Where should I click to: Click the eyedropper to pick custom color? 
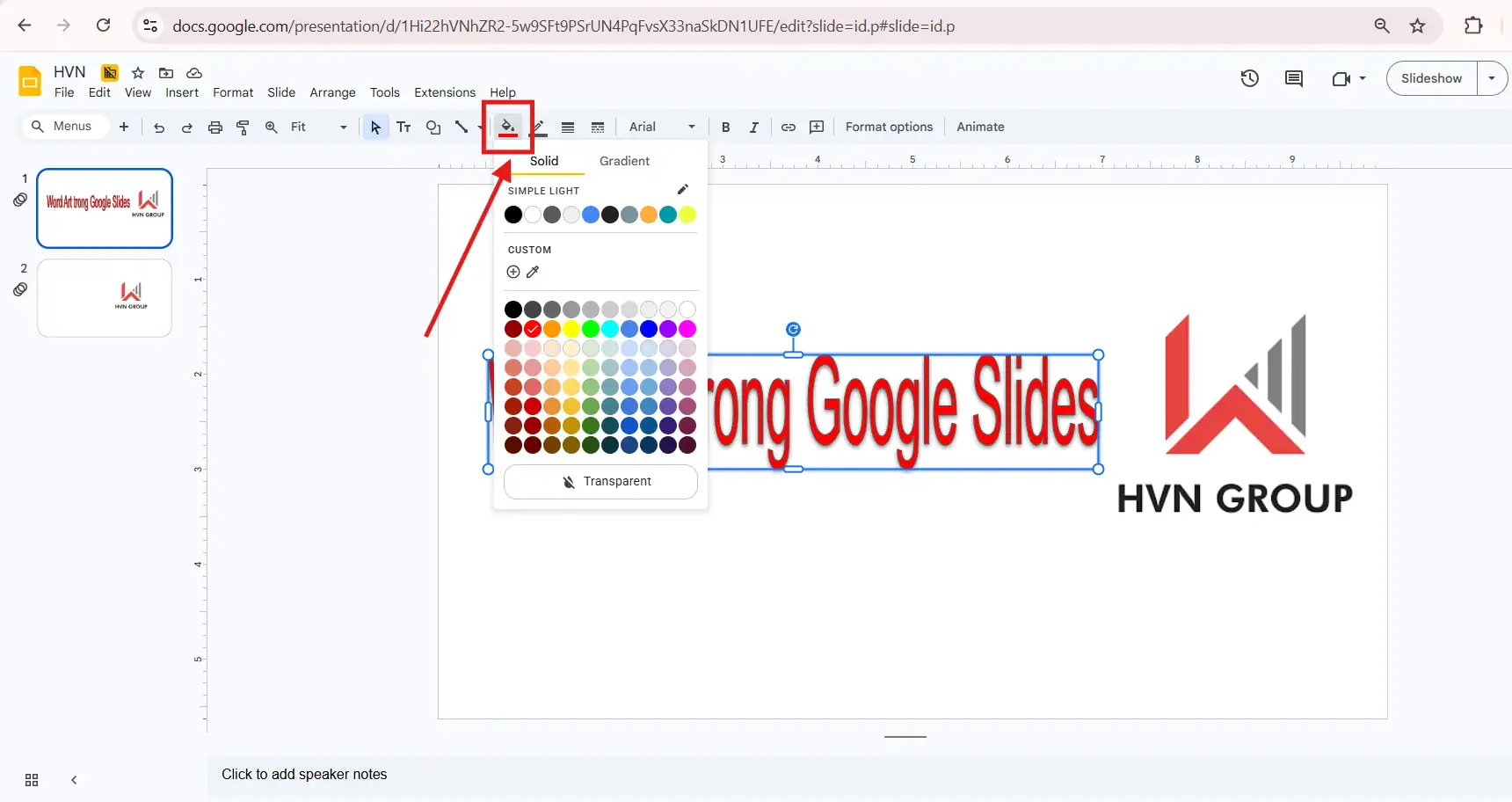[x=534, y=272]
